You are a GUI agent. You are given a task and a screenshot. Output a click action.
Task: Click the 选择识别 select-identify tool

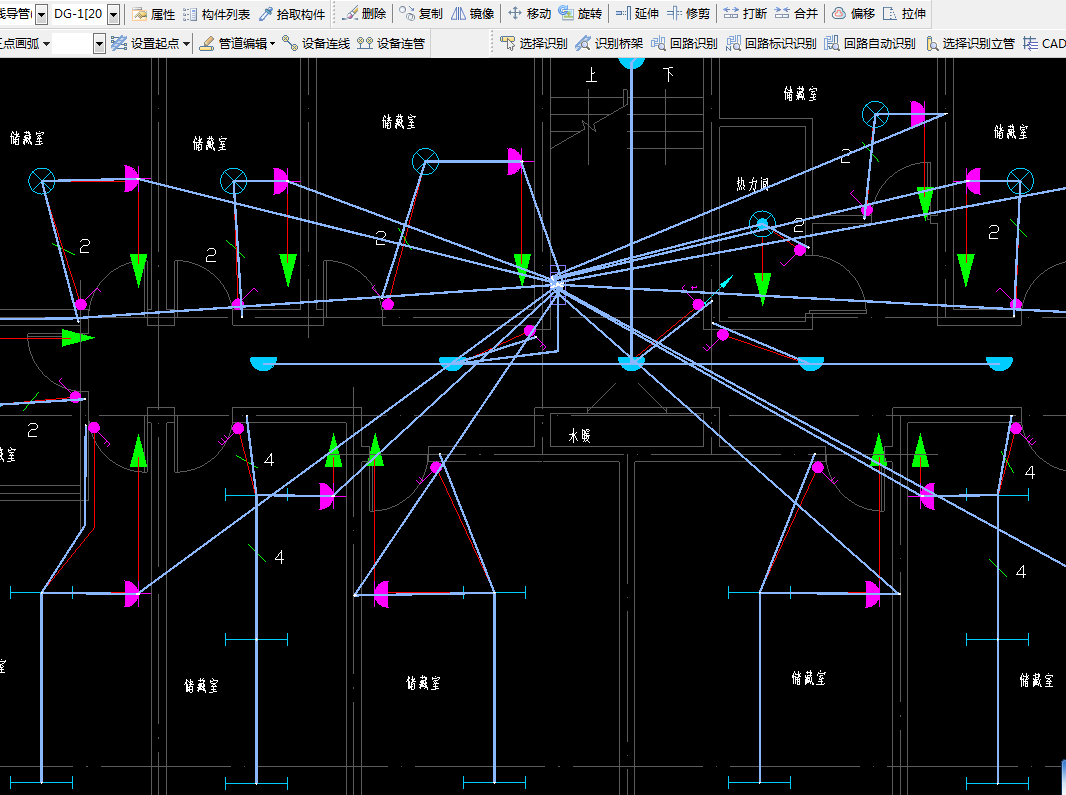(x=534, y=44)
